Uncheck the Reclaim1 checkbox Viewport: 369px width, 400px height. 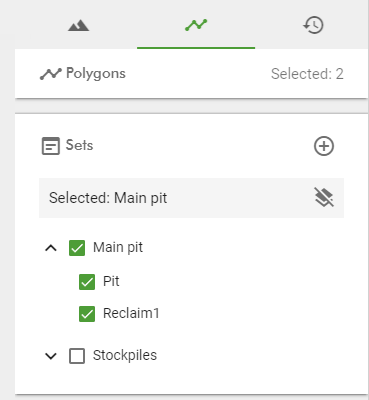[x=87, y=314]
